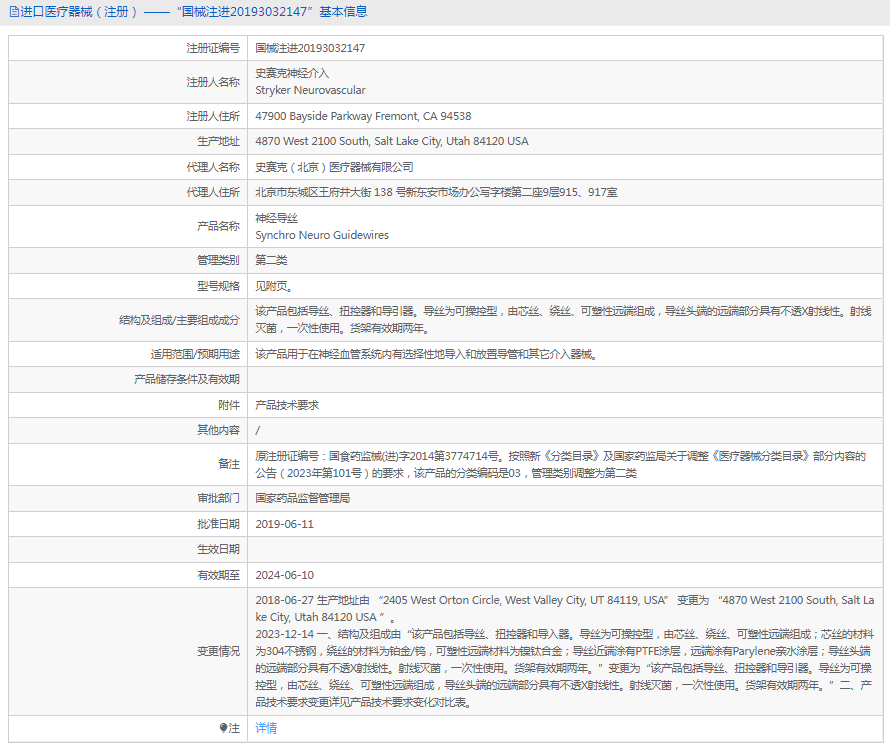Viewport: 890px width, 751px height.
Task: Select the 其他内容 label
Action: 219,430
